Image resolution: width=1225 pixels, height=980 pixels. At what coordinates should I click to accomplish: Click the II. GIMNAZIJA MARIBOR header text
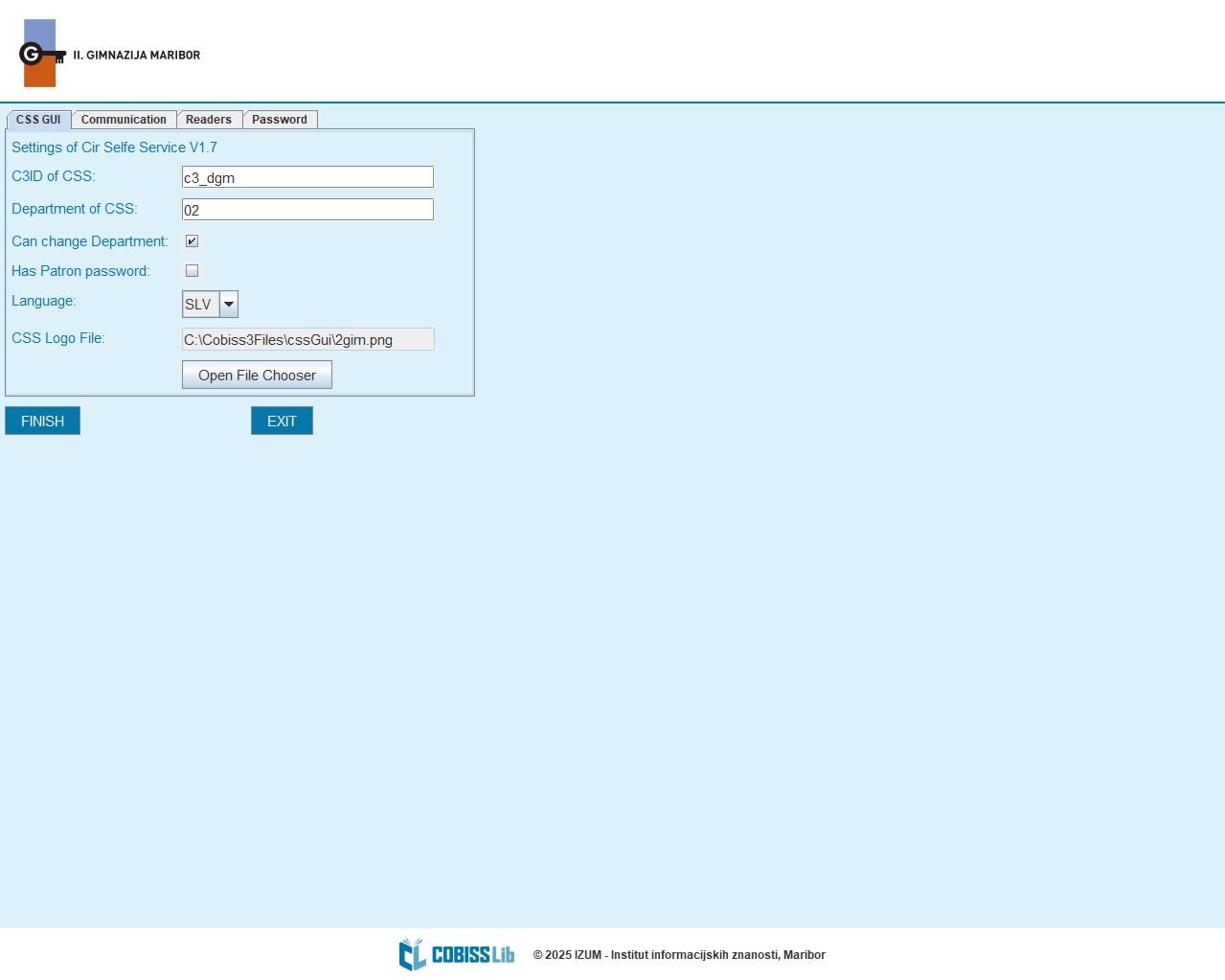[137, 56]
